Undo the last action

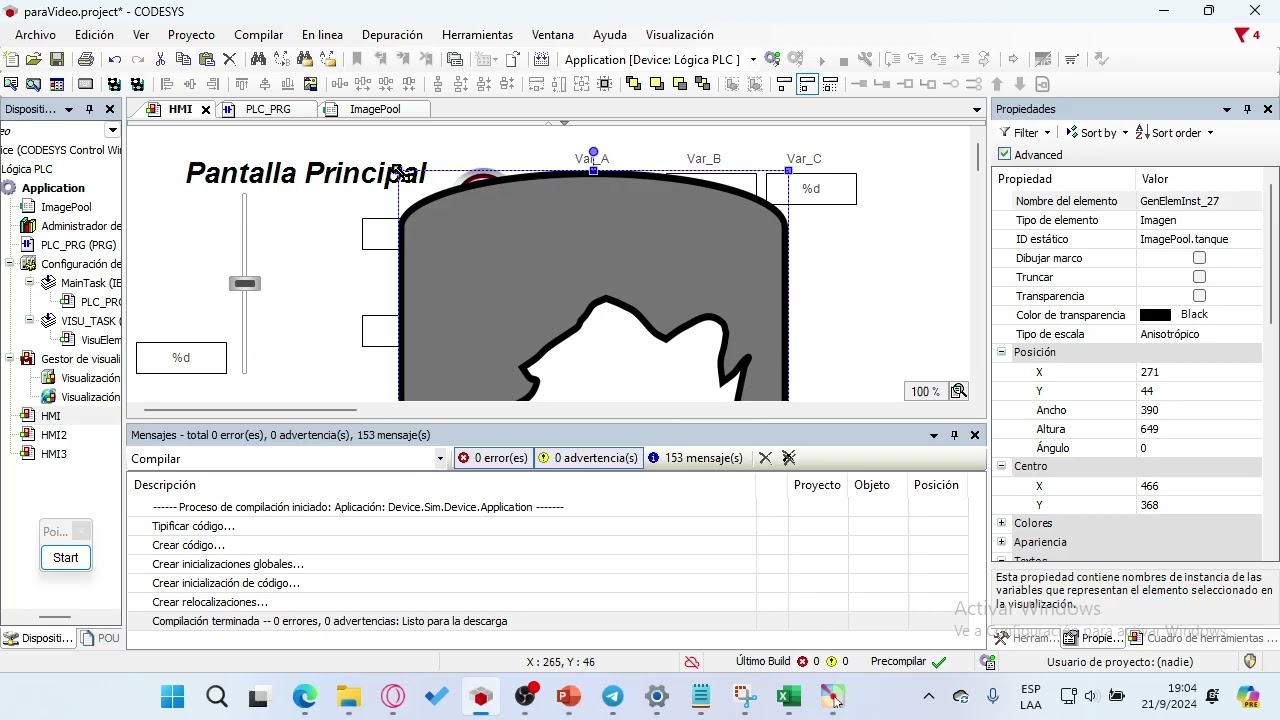[115, 60]
